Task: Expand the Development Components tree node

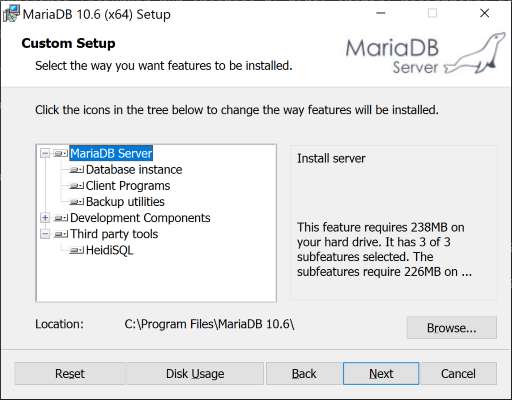Action: (x=45, y=218)
